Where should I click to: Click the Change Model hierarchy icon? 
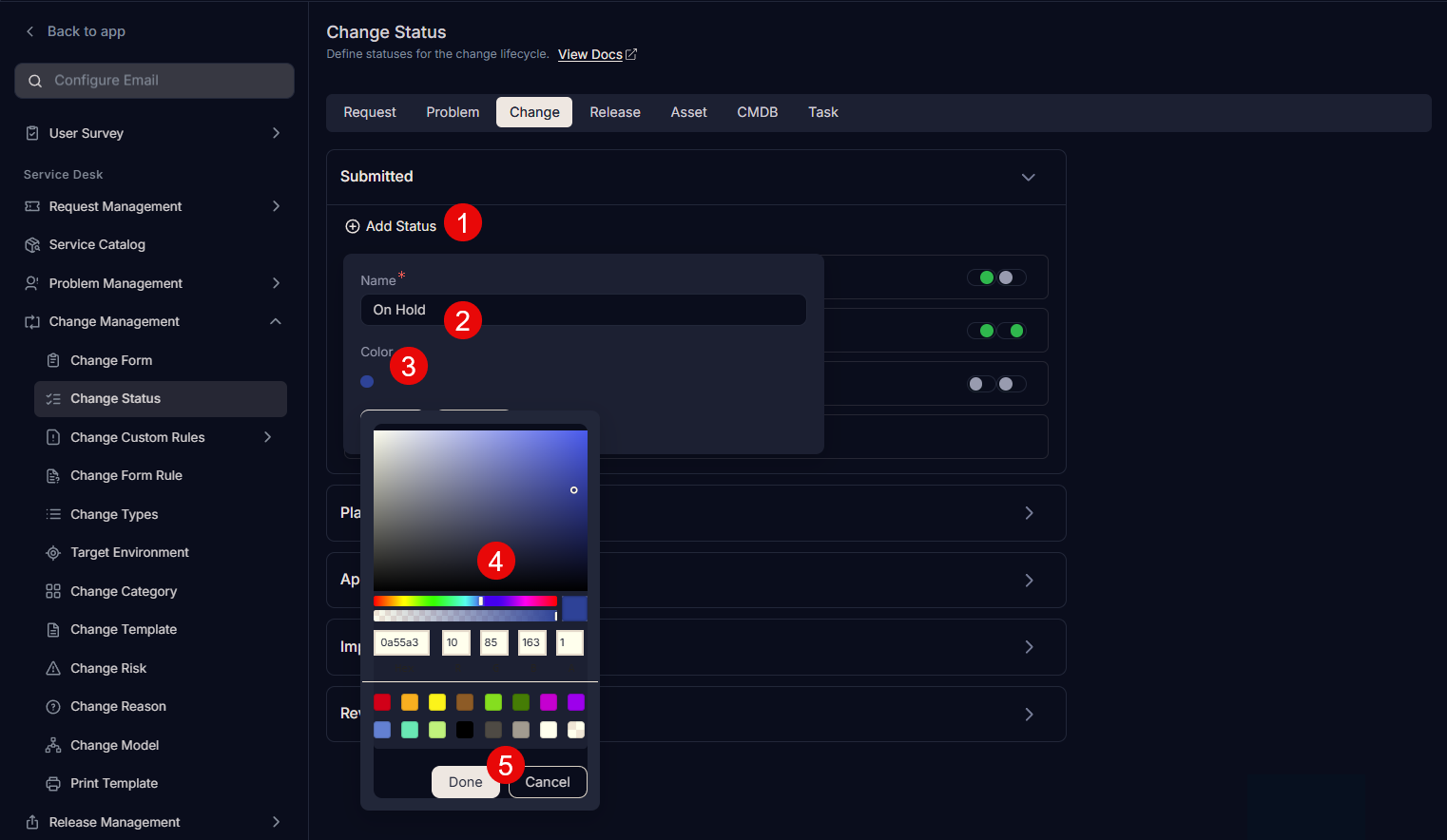[x=53, y=745]
